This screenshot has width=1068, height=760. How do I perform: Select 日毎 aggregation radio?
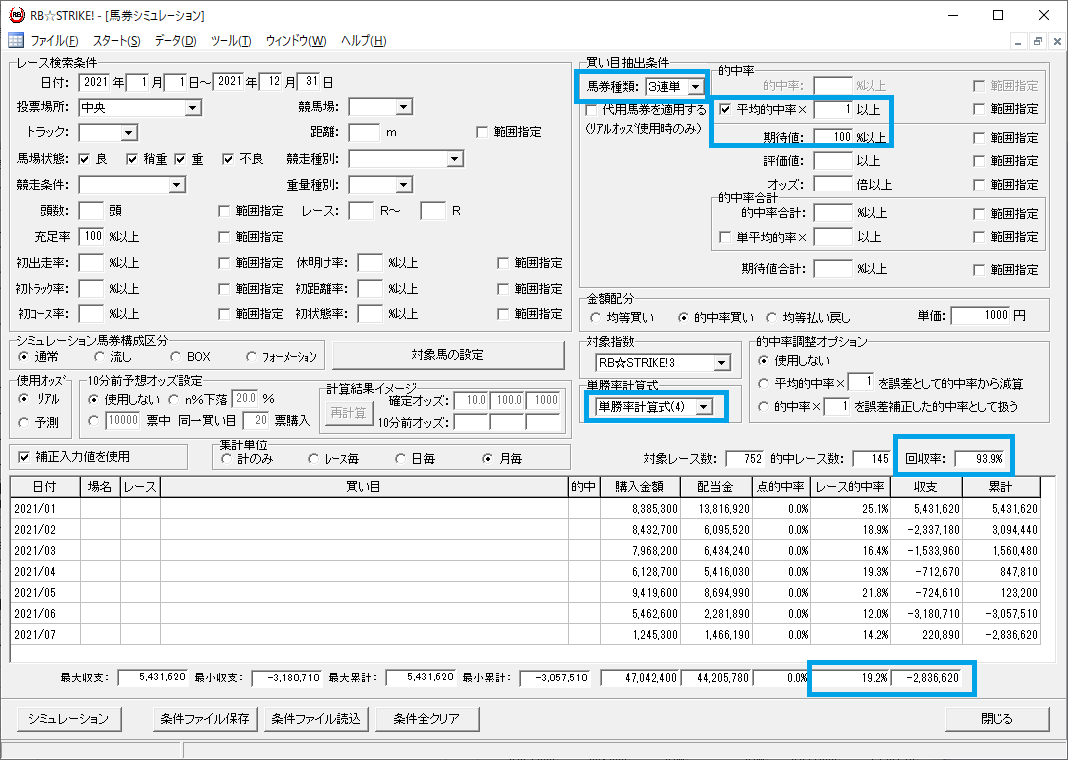click(400, 459)
